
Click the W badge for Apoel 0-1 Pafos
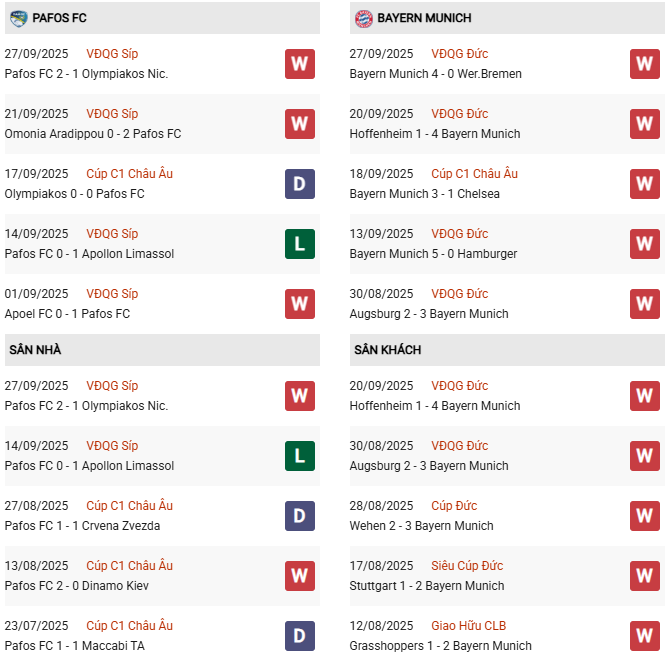[x=299, y=304]
